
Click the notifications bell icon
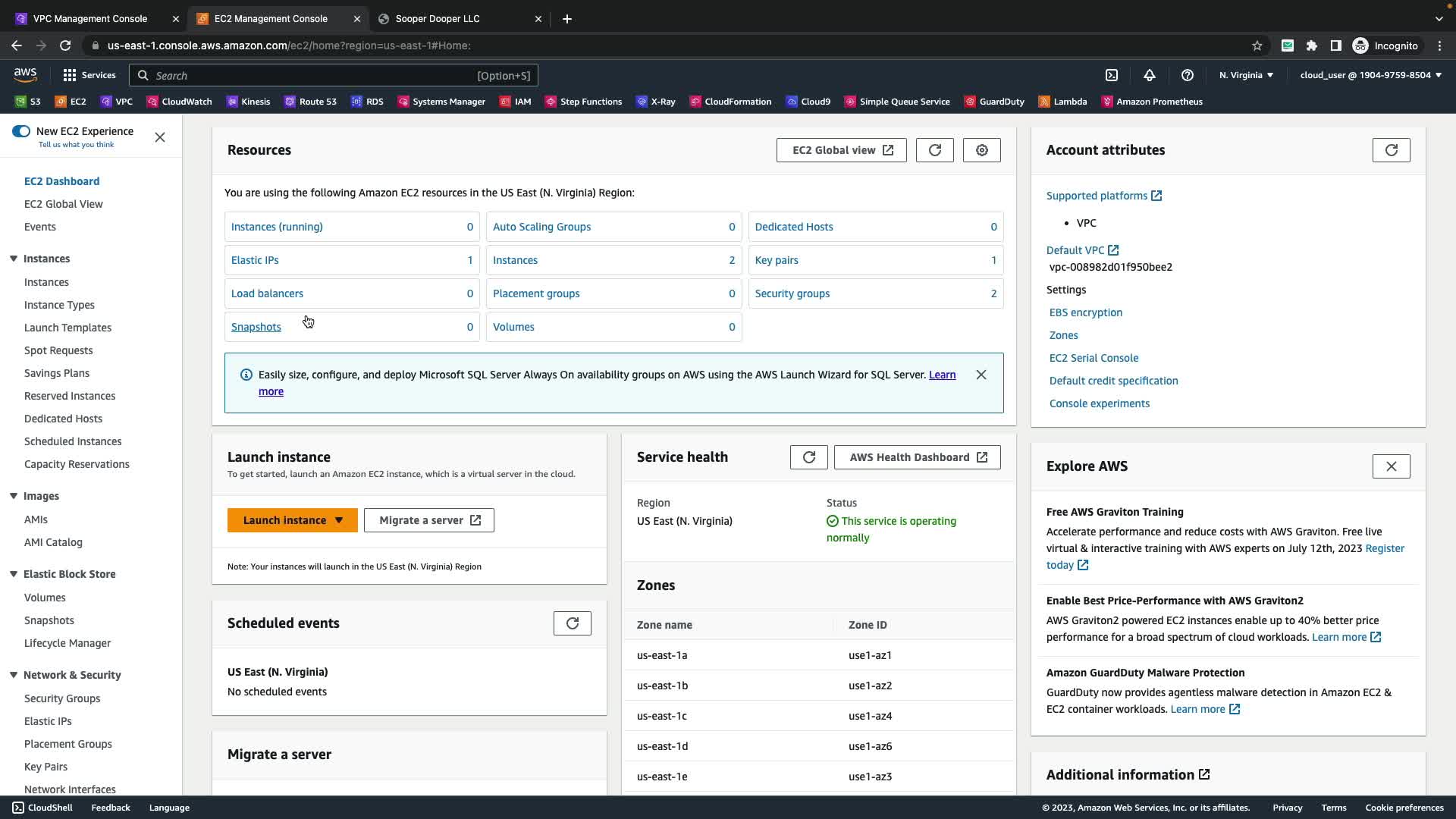tap(1150, 75)
